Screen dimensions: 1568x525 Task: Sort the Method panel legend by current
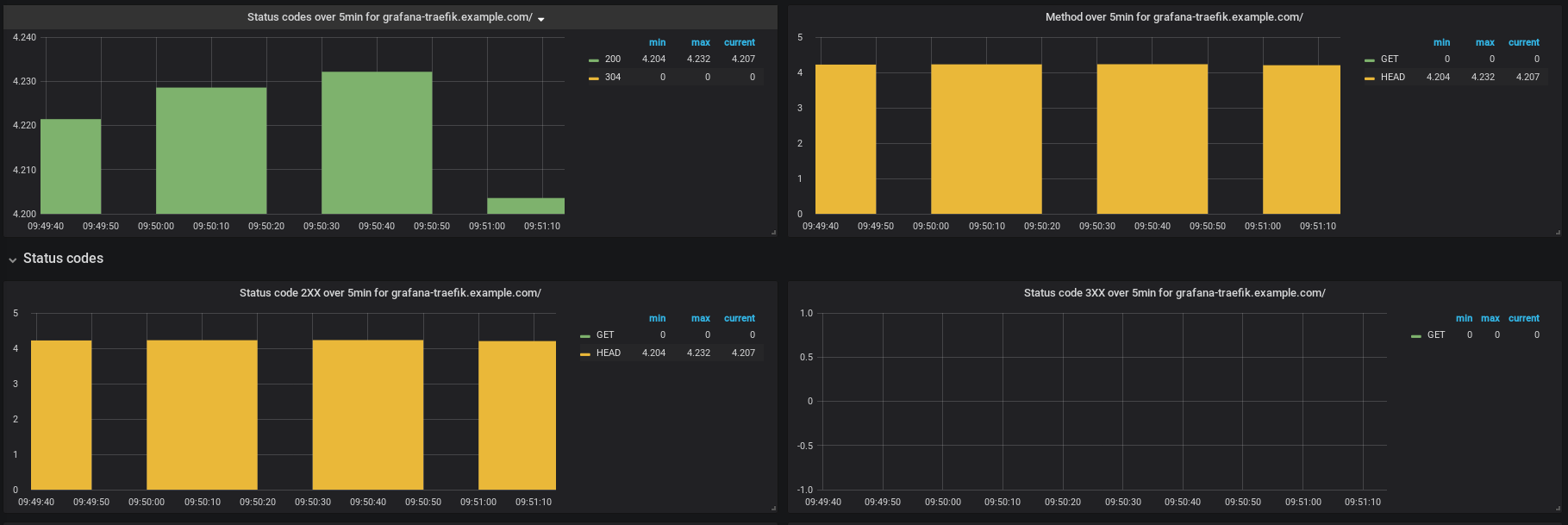1524,42
